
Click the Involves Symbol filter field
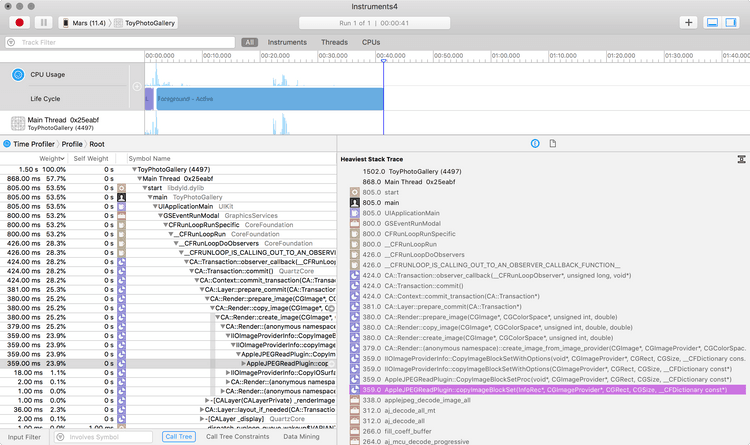pyautogui.click(x=103, y=437)
